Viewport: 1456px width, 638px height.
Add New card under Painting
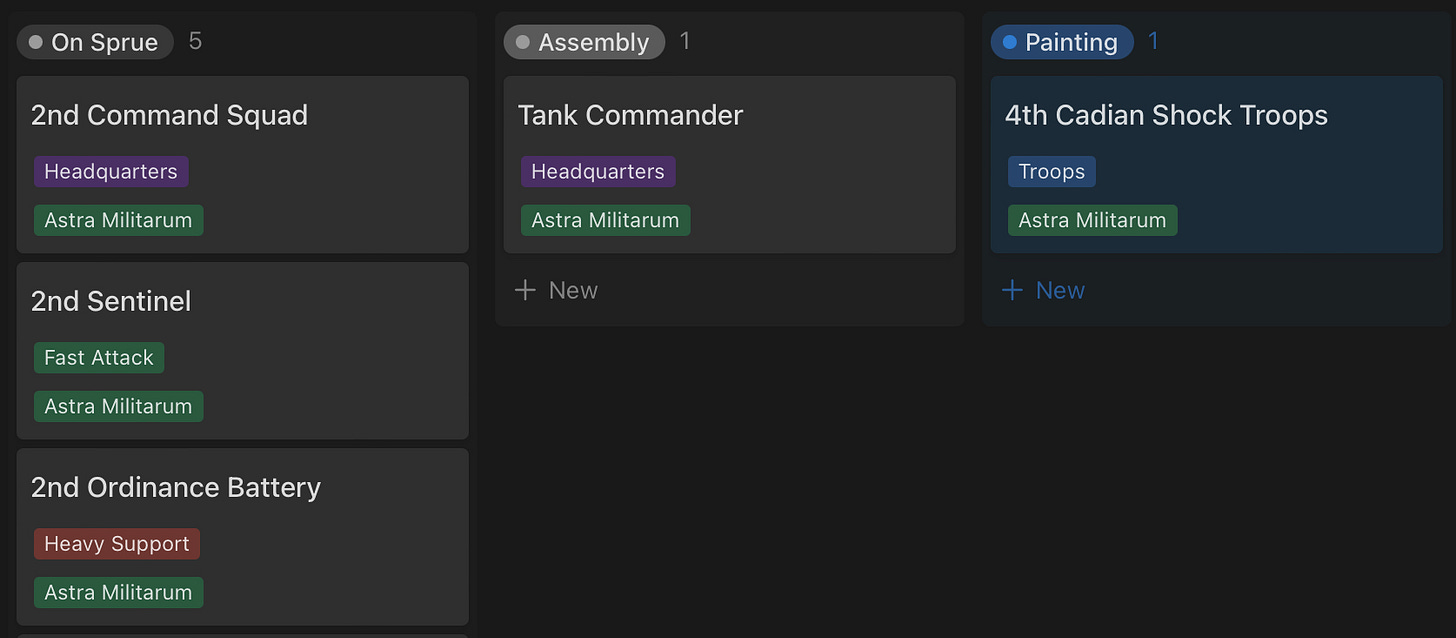(1043, 290)
